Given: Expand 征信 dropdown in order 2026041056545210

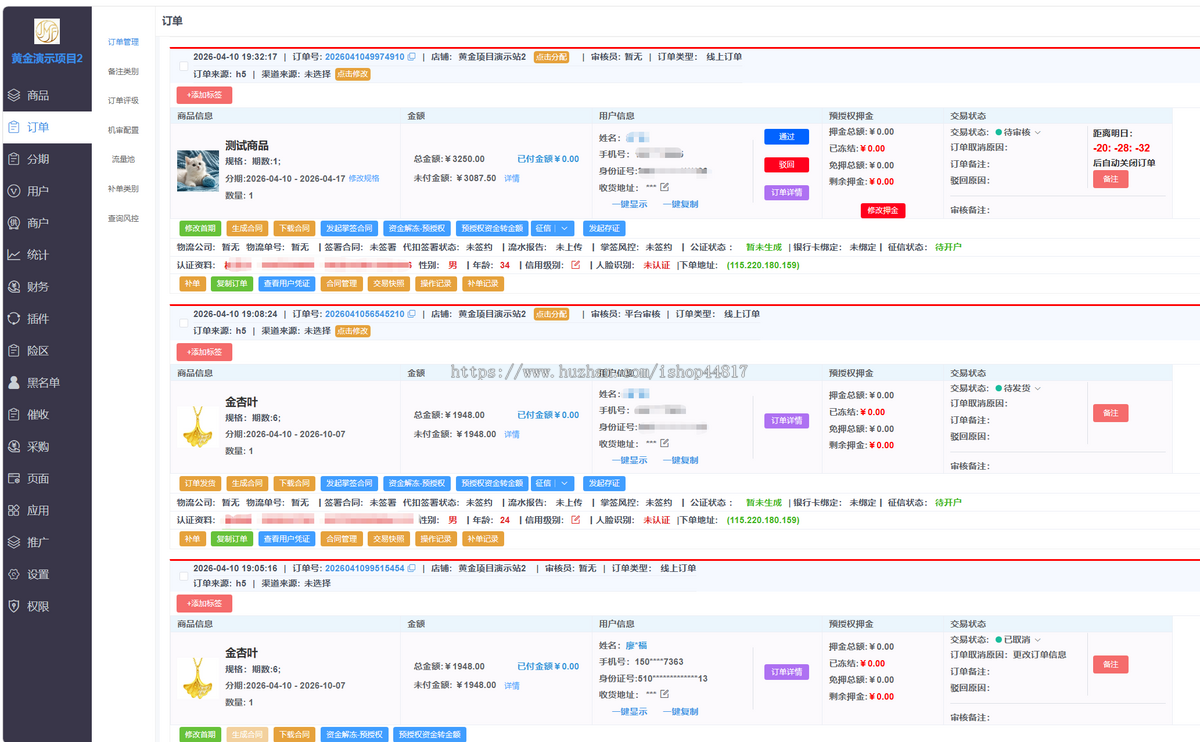Looking at the screenshot, I should [566, 483].
